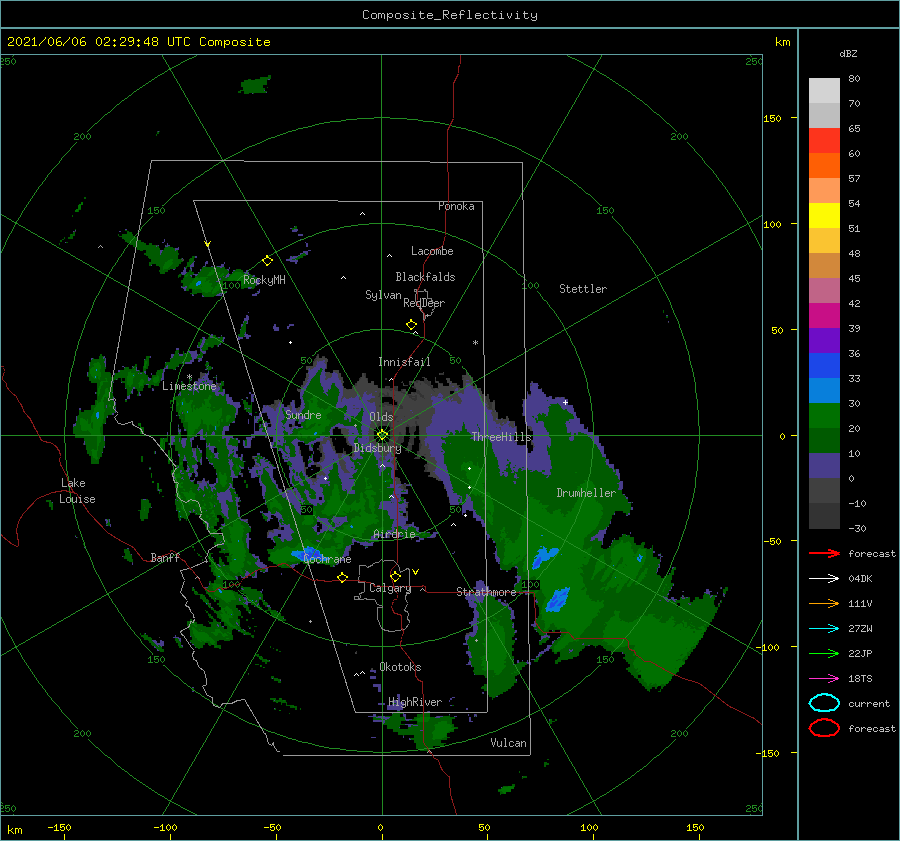Click the Drumheller city label

click(x=585, y=493)
